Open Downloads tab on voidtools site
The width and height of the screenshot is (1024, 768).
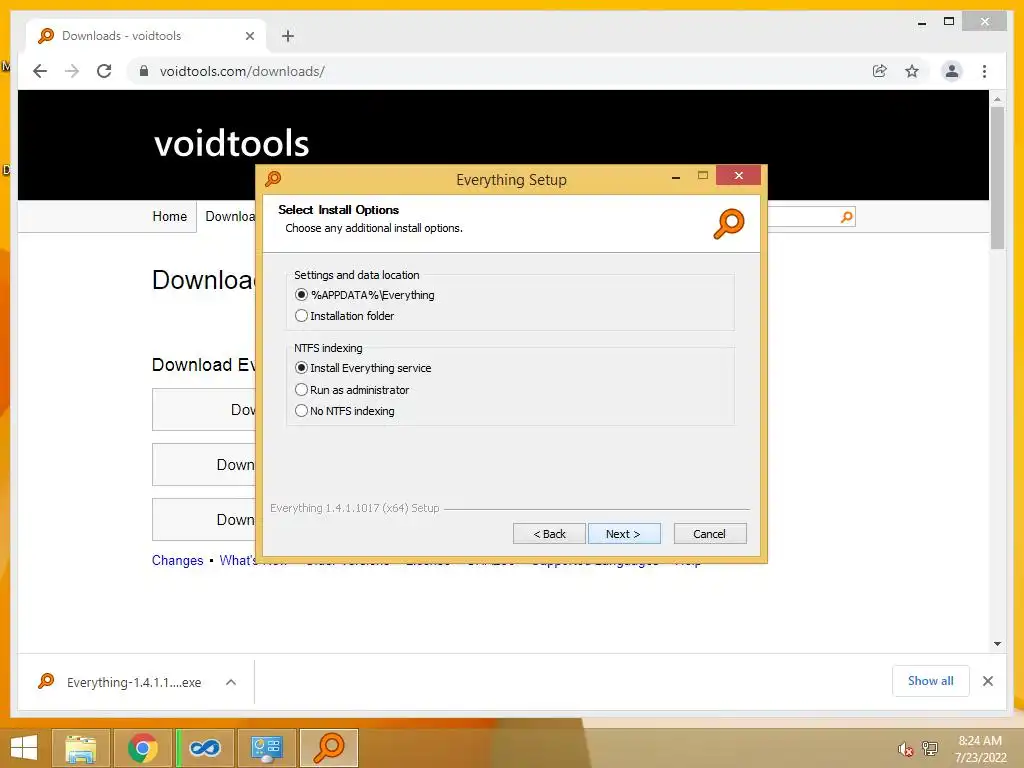pyautogui.click(x=230, y=216)
